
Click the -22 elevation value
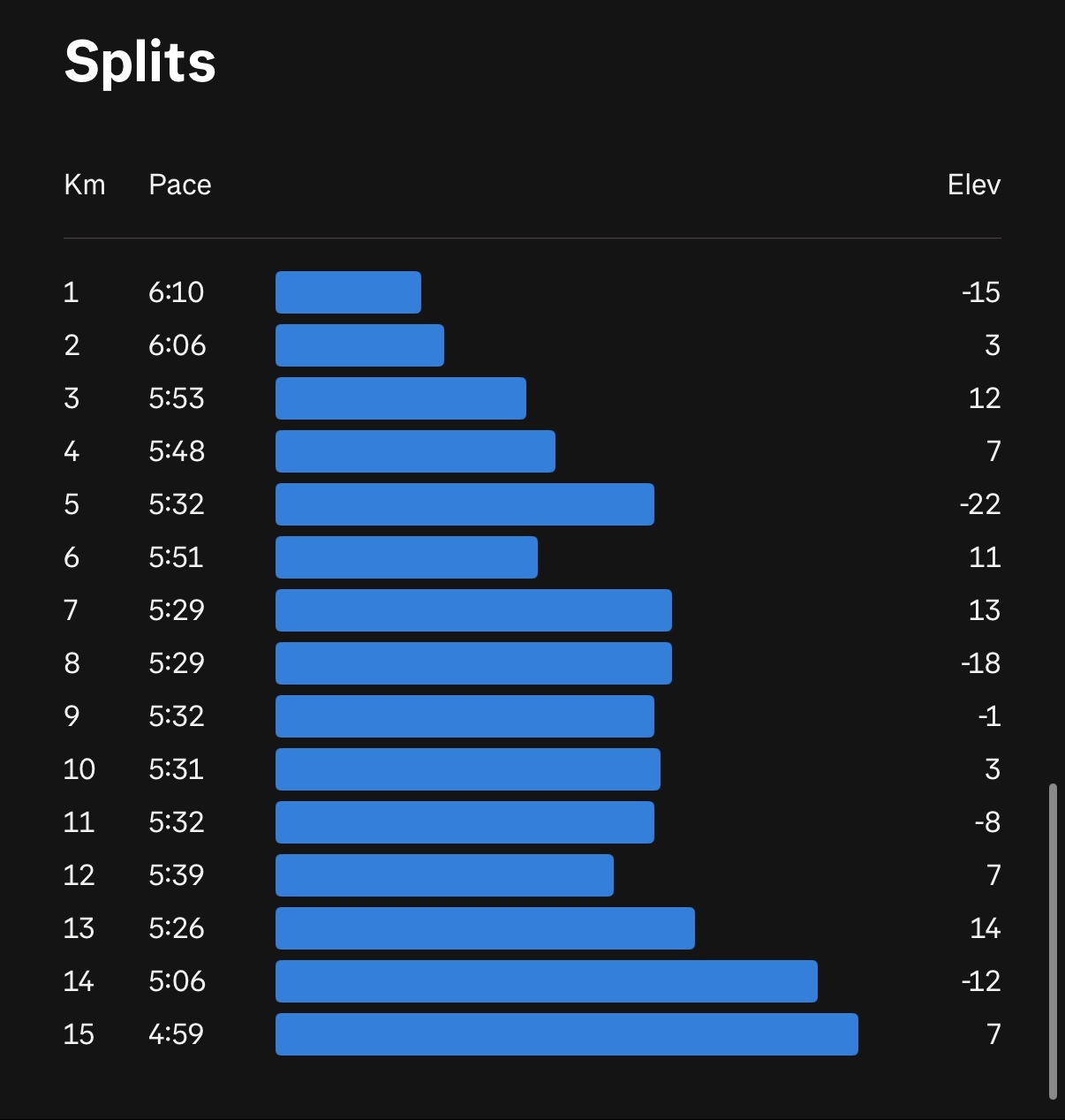(979, 504)
